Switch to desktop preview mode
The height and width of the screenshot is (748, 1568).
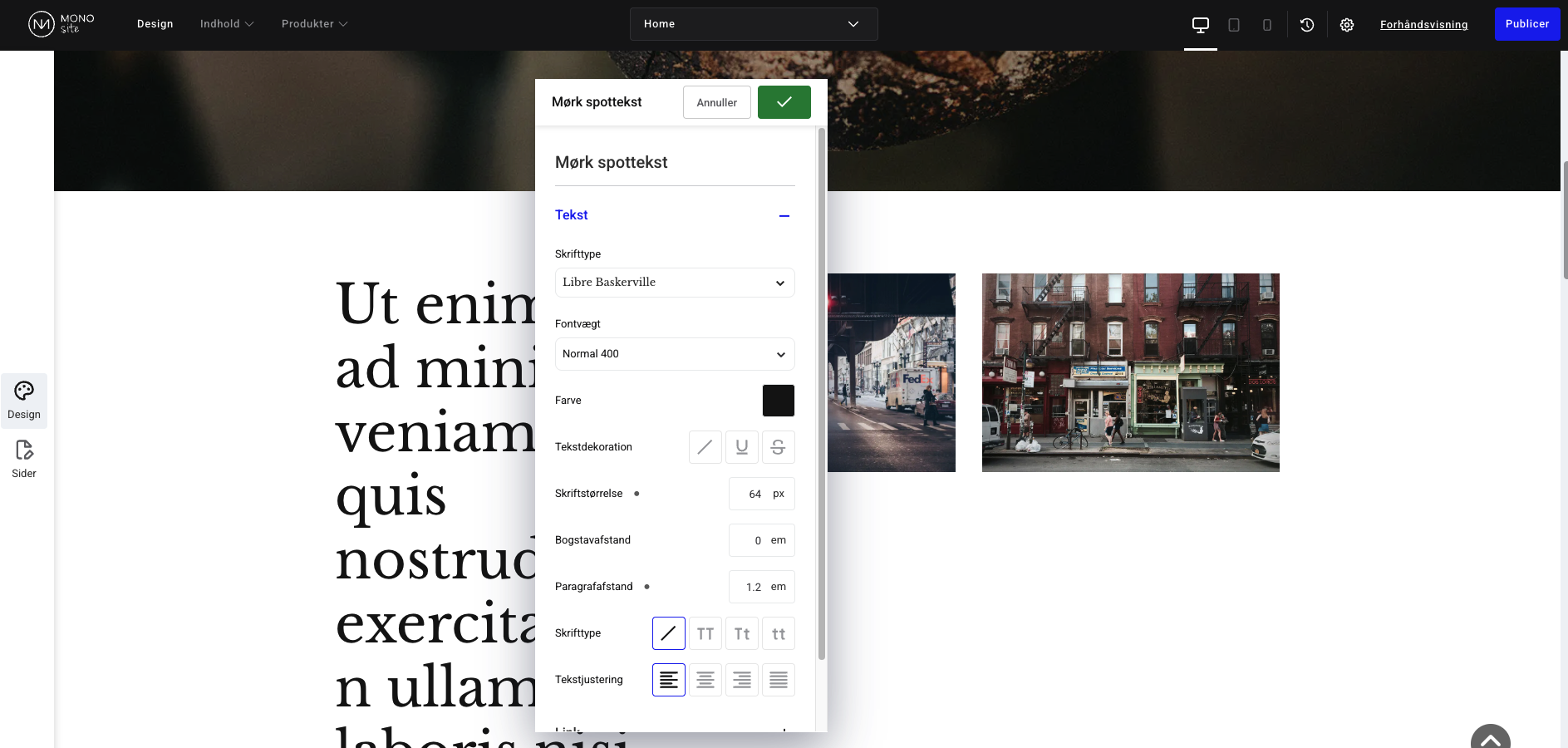click(1200, 25)
